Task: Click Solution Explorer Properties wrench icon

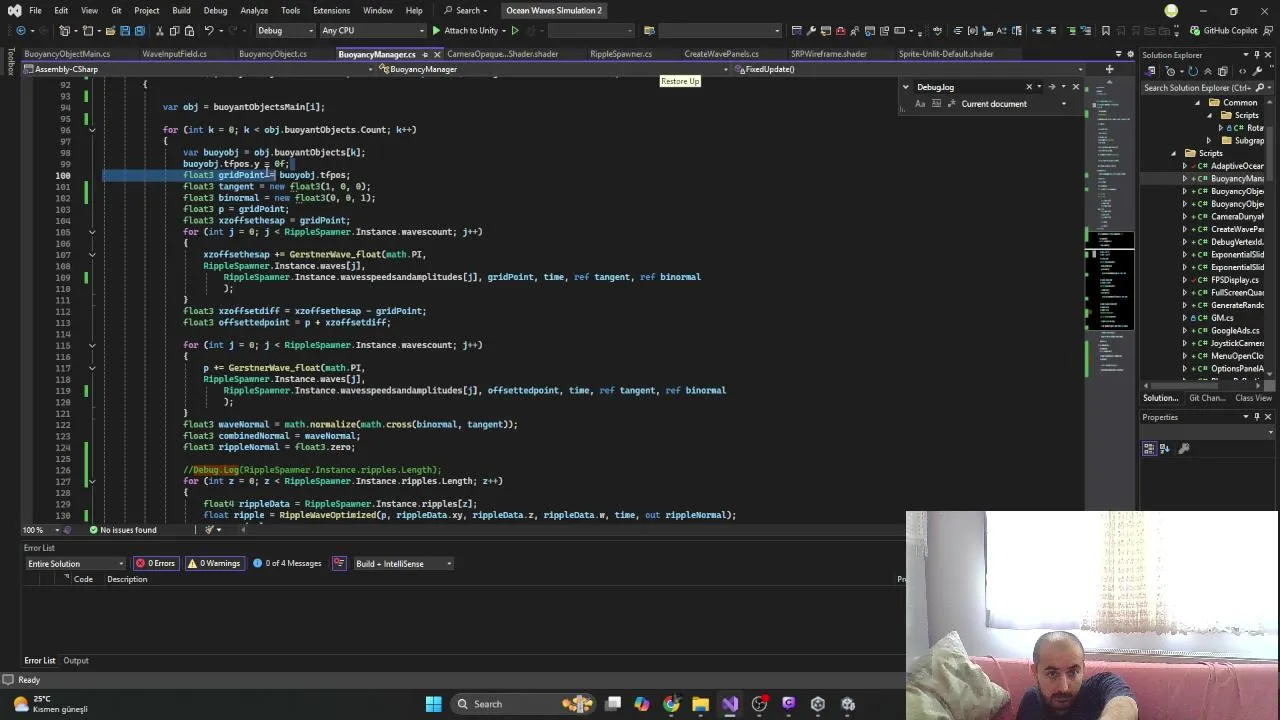Action: coord(1258,71)
